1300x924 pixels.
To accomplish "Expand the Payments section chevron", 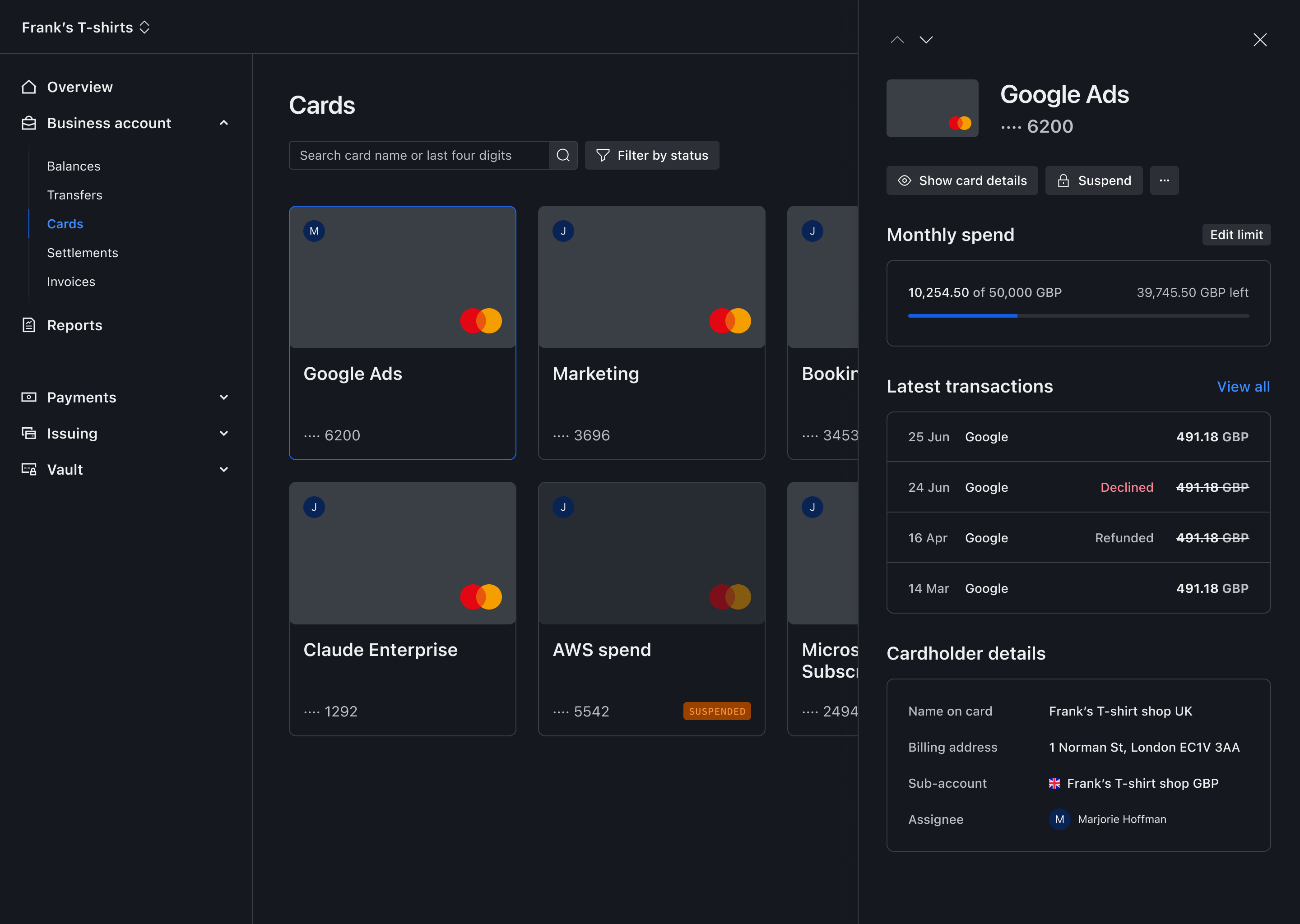I will (x=224, y=397).
